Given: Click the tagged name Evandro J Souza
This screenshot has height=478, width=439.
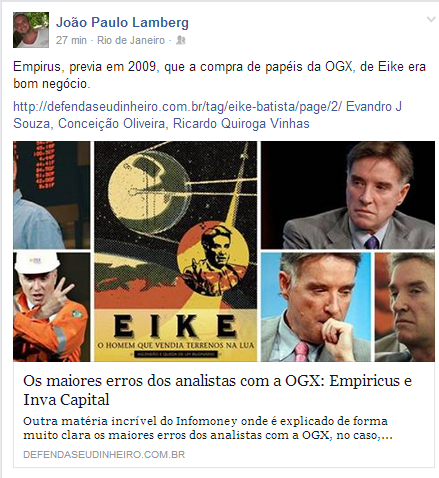Looking at the screenshot, I should point(207,115).
